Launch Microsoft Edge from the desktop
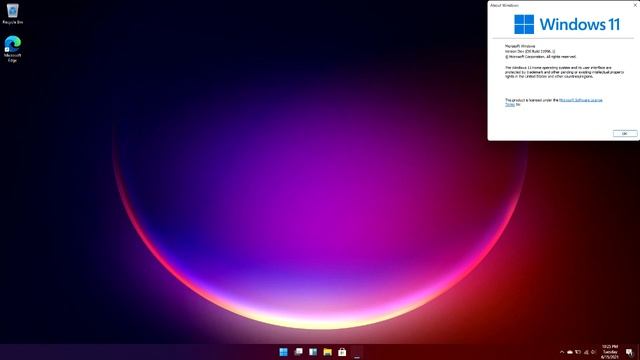 pyautogui.click(x=12, y=49)
